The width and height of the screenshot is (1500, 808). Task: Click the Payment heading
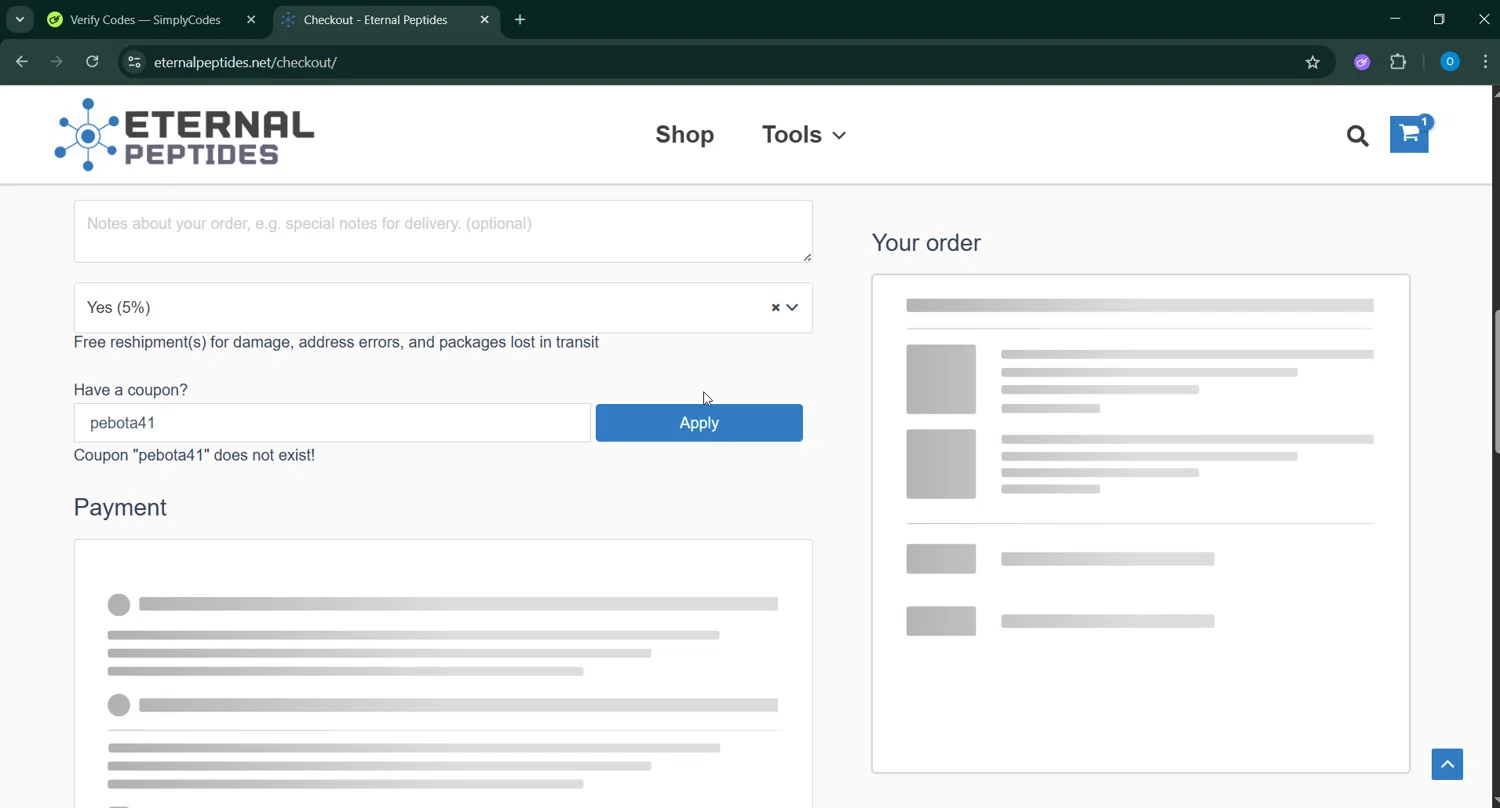click(x=120, y=508)
